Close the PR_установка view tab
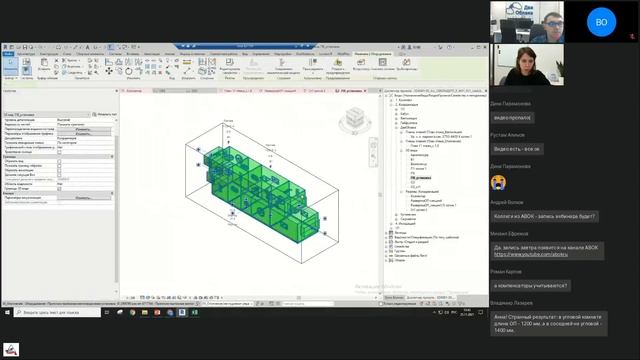This screenshot has height=360, width=640. coord(365,91)
